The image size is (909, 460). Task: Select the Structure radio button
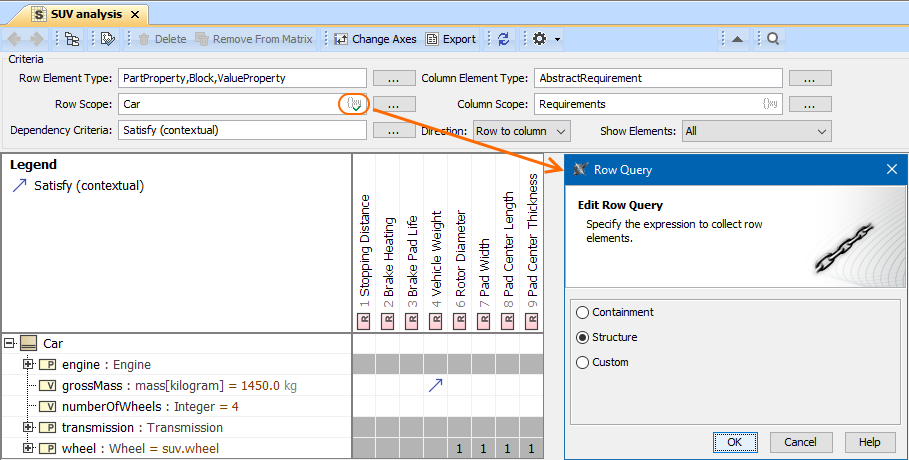click(583, 337)
